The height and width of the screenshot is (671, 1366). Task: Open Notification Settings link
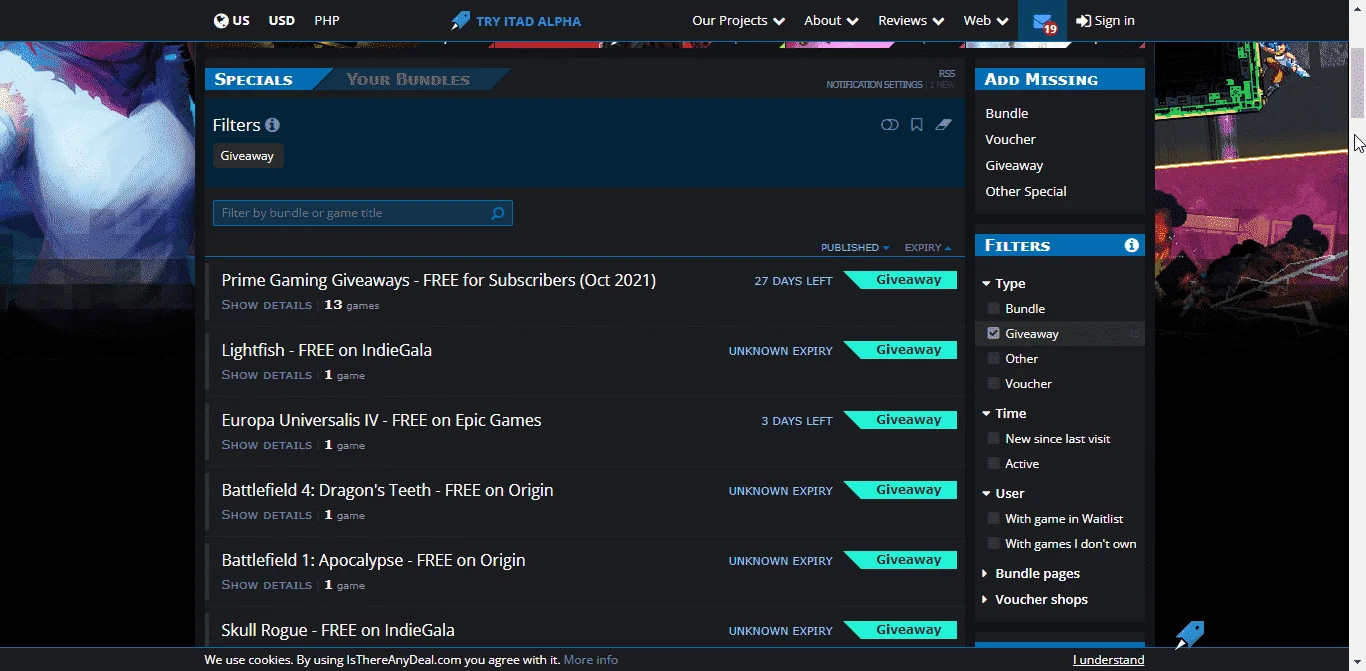pyautogui.click(x=874, y=85)
